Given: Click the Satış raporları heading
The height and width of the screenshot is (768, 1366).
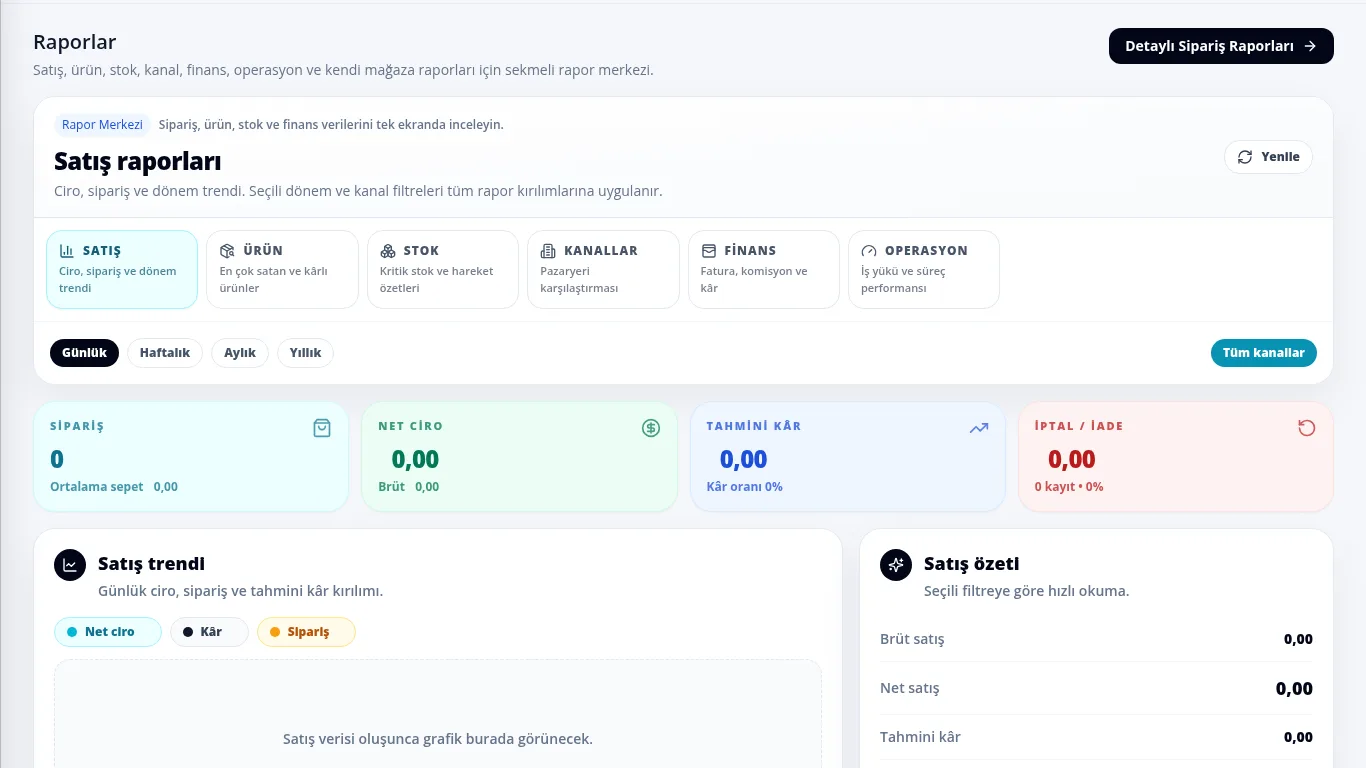Looking at the screenshot, I should 138,161.
